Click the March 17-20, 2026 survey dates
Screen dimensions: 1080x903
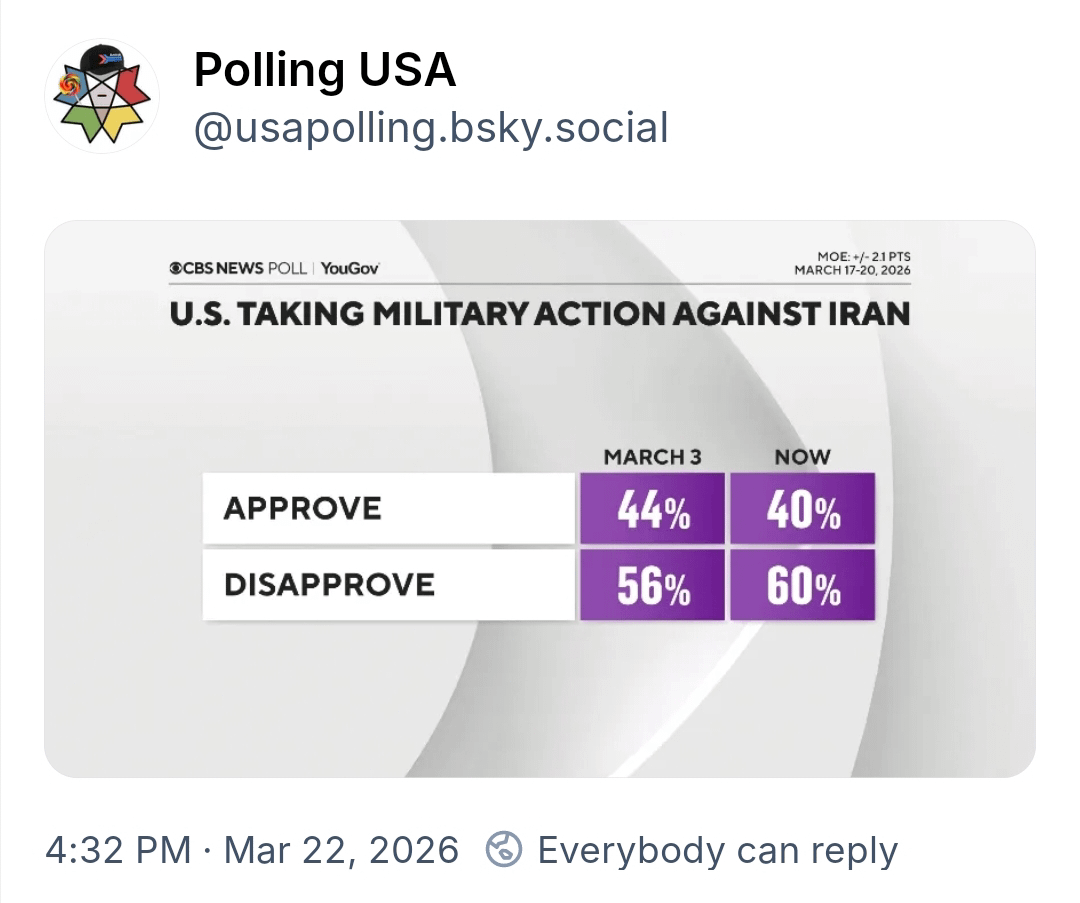click(852, 270)
